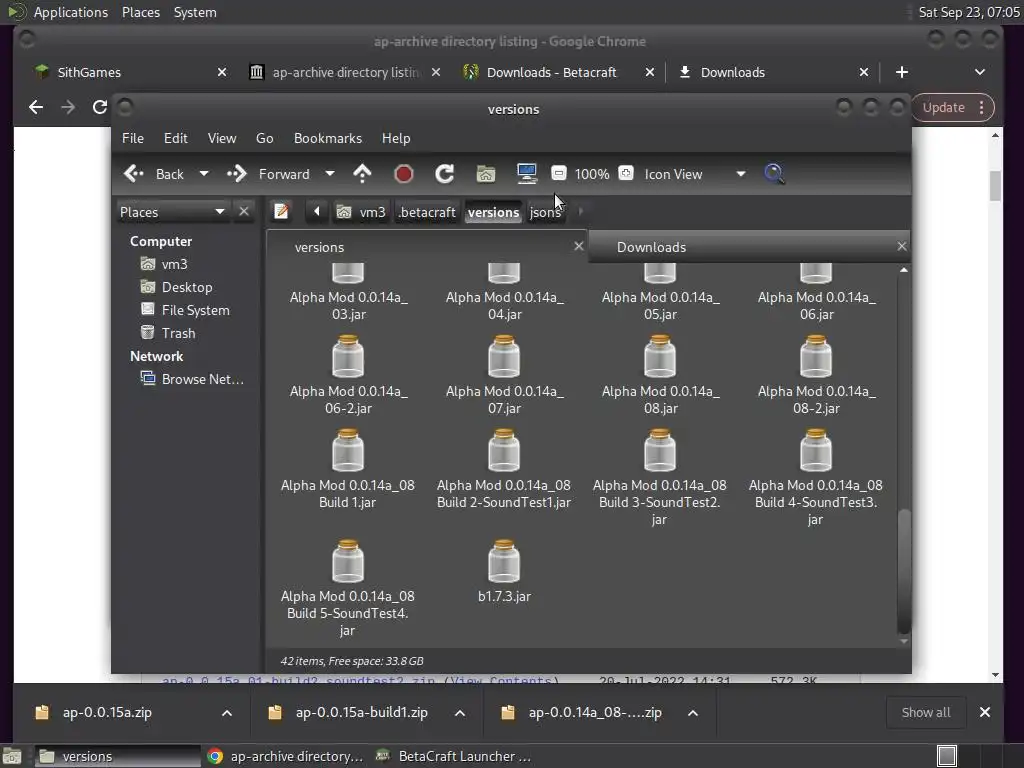Screen dimensions: 1024x768
Task: Open the Go menu
Action: click(264, 138)
